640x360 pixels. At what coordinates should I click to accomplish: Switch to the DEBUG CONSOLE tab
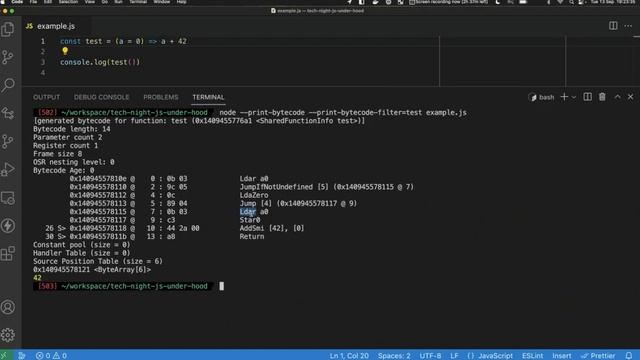click(x=102, y=97)
